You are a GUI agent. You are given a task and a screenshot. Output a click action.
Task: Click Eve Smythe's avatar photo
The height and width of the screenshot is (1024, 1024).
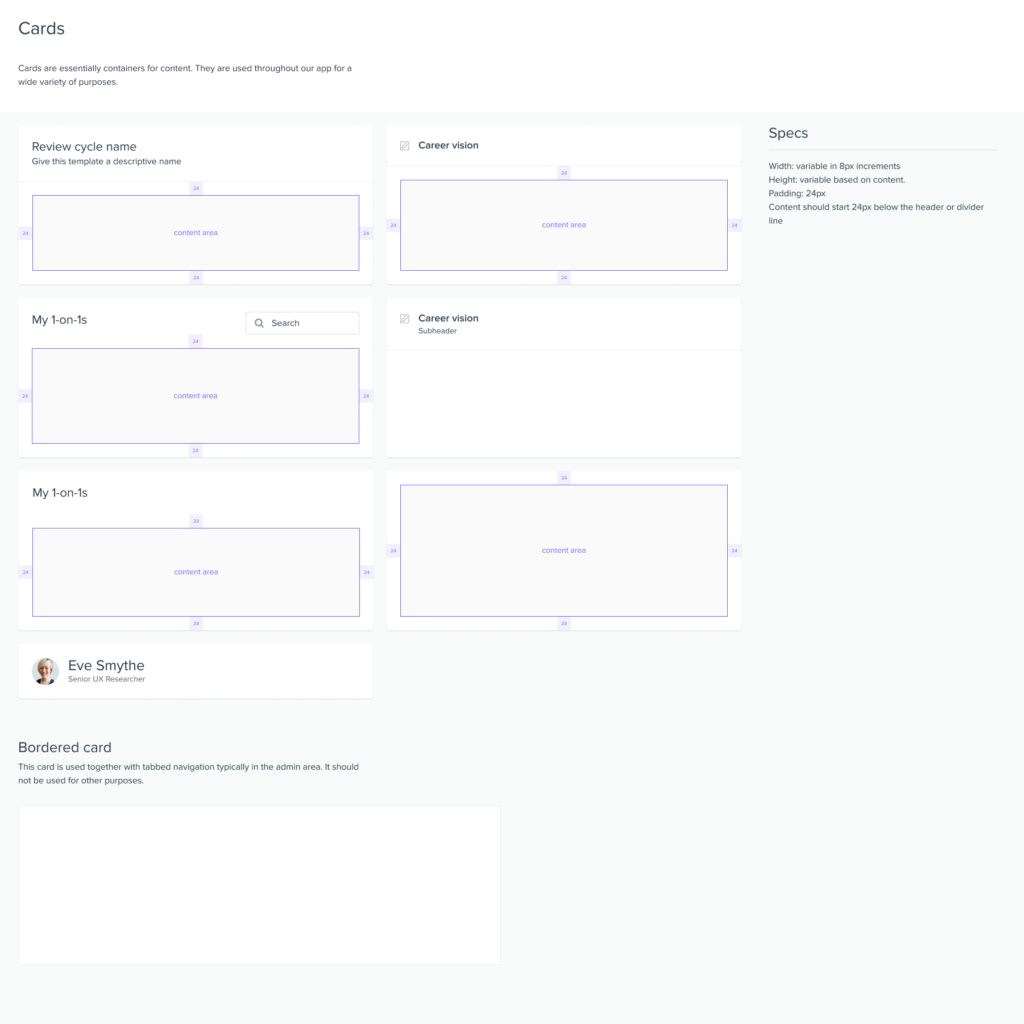point(46,671)
